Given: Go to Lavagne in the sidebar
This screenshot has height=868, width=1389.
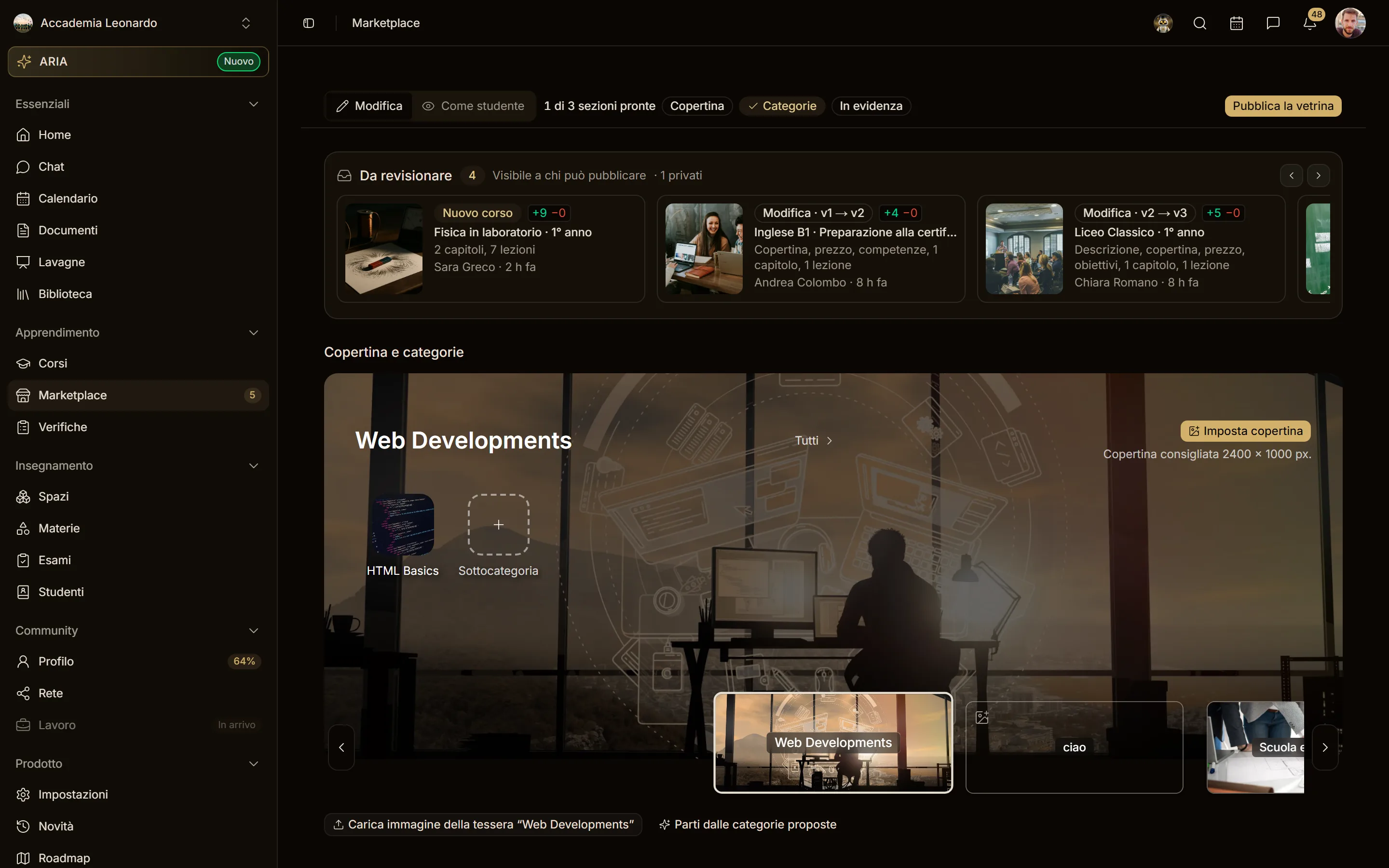Looking at the screenshot, I should click(138, 262).
